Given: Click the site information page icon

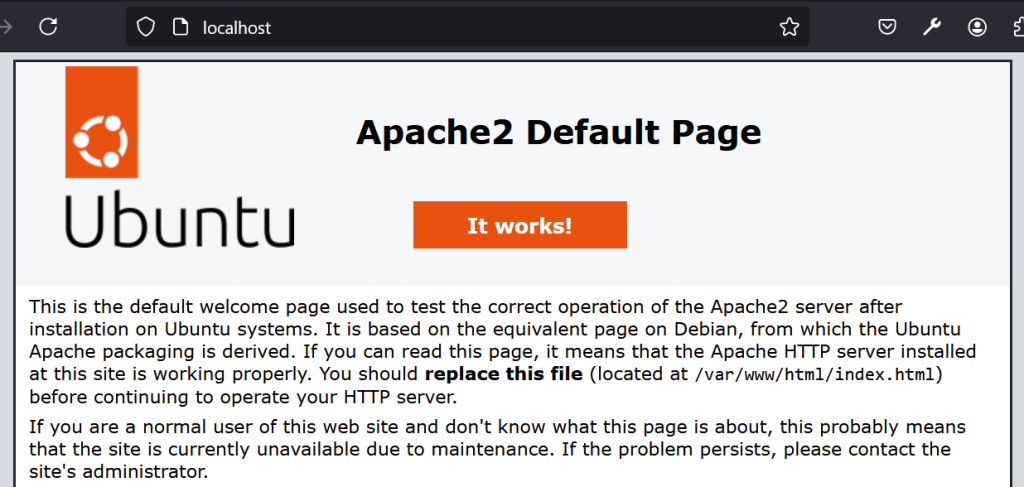Looking at the screenshot, I should tap(180, 27).
